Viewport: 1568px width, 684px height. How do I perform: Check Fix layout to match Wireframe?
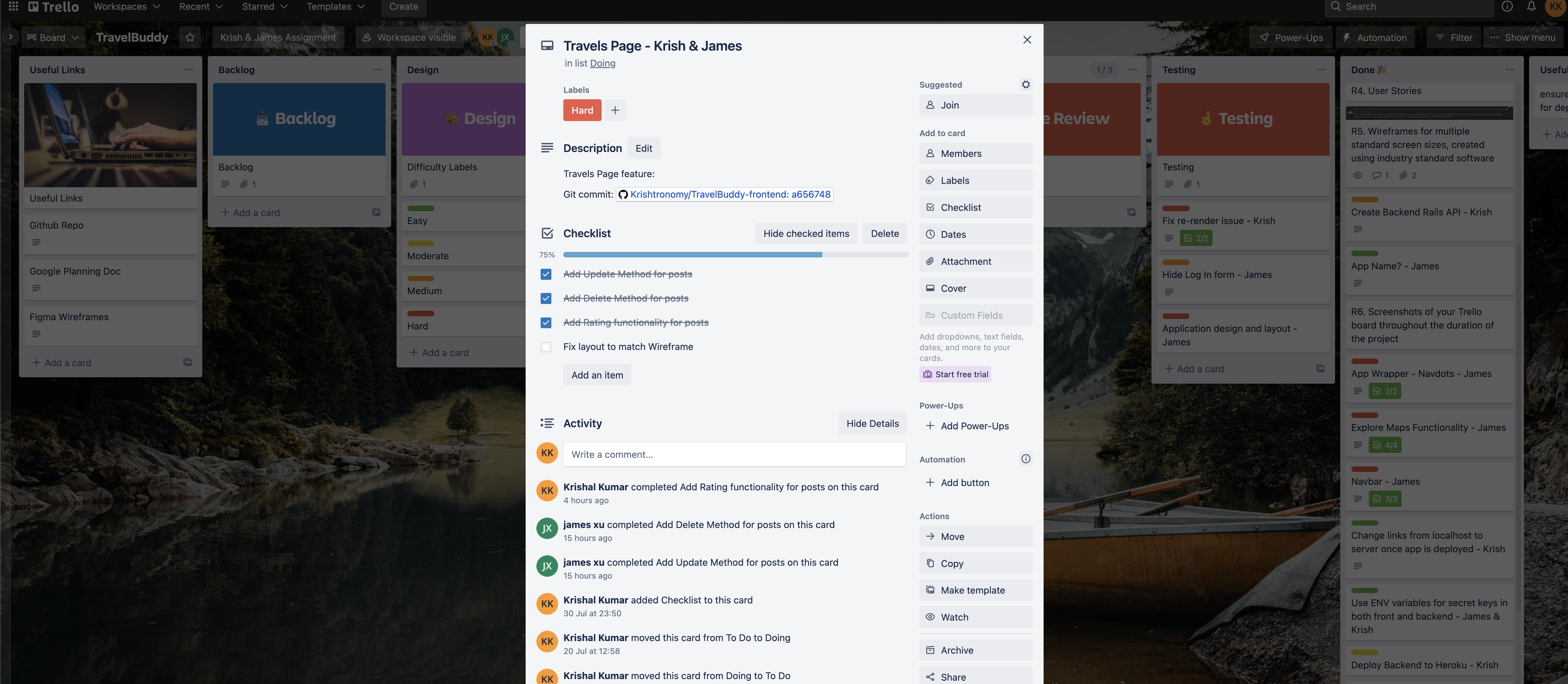pyautogui.click(x=546, y=347)
